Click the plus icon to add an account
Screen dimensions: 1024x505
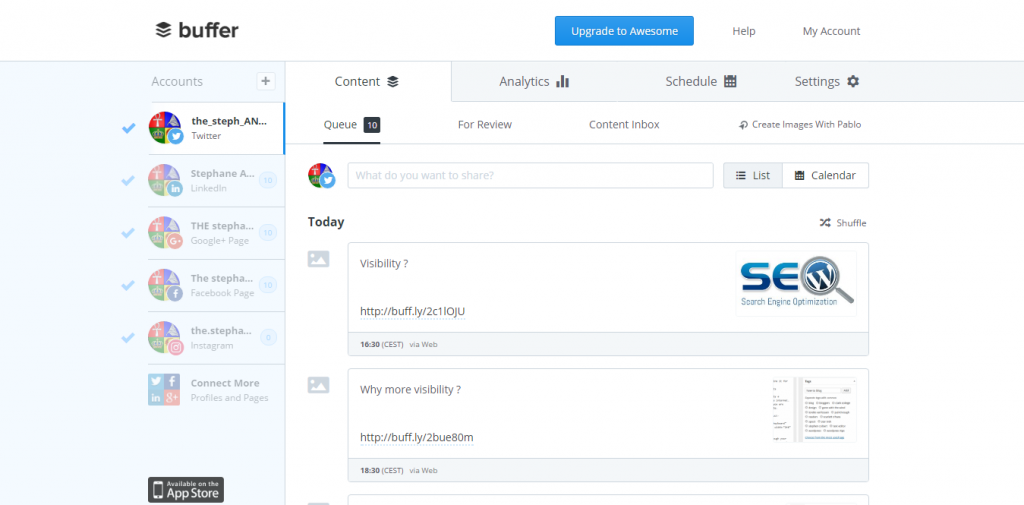266,81
